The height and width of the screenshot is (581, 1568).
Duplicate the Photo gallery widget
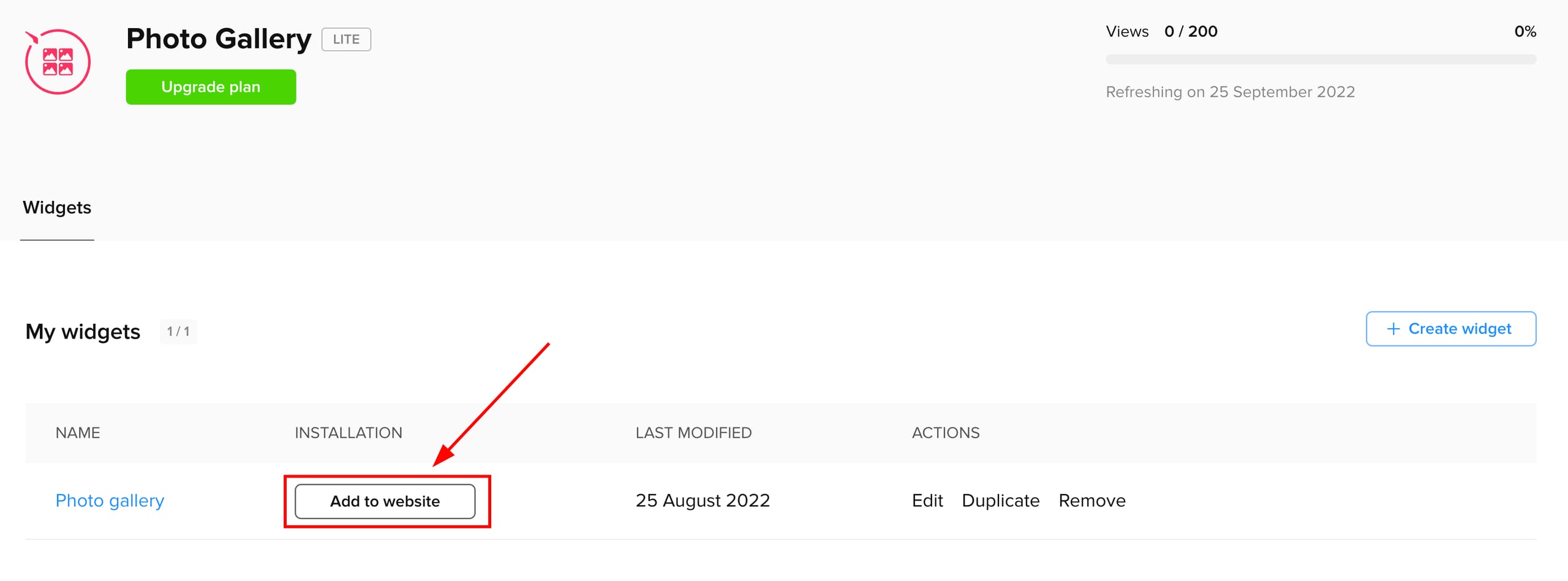coord(1000,500)
